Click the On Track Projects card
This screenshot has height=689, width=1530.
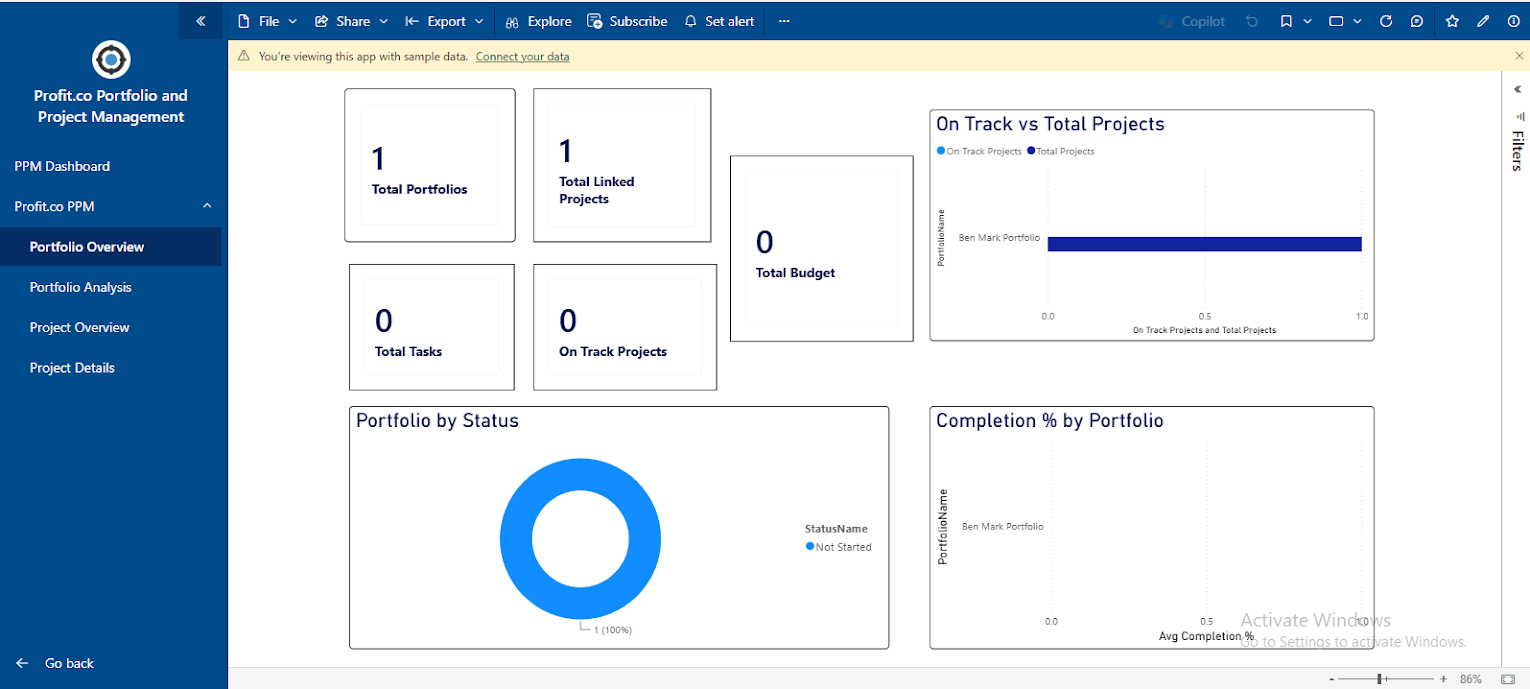tap(625, 327)
